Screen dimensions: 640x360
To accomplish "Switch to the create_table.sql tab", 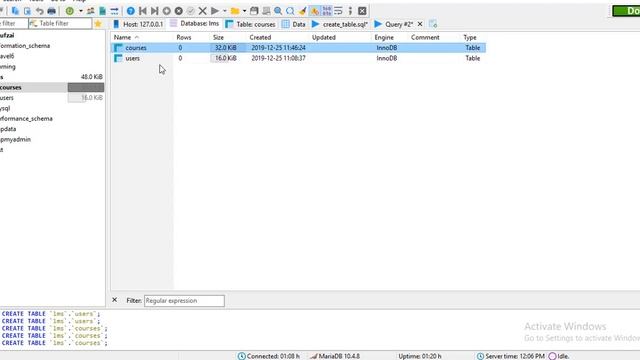I will coord(340,24).
